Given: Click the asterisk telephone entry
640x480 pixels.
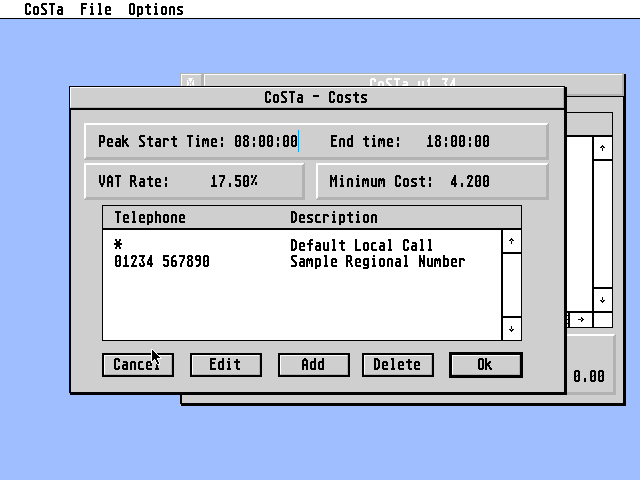Looking at the screenshot, I should 118,245.
